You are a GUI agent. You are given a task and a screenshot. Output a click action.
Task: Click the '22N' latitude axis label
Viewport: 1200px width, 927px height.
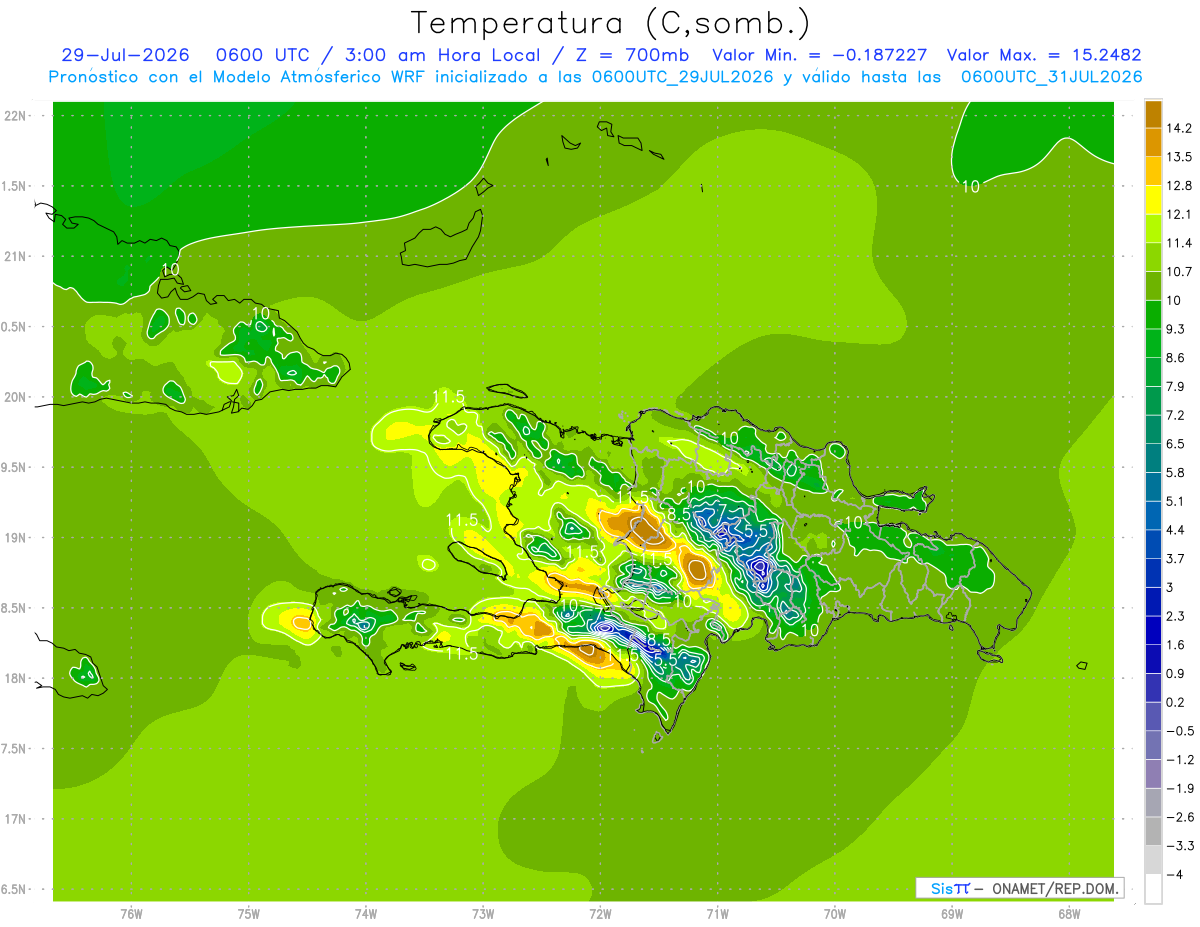coord(16,116)
